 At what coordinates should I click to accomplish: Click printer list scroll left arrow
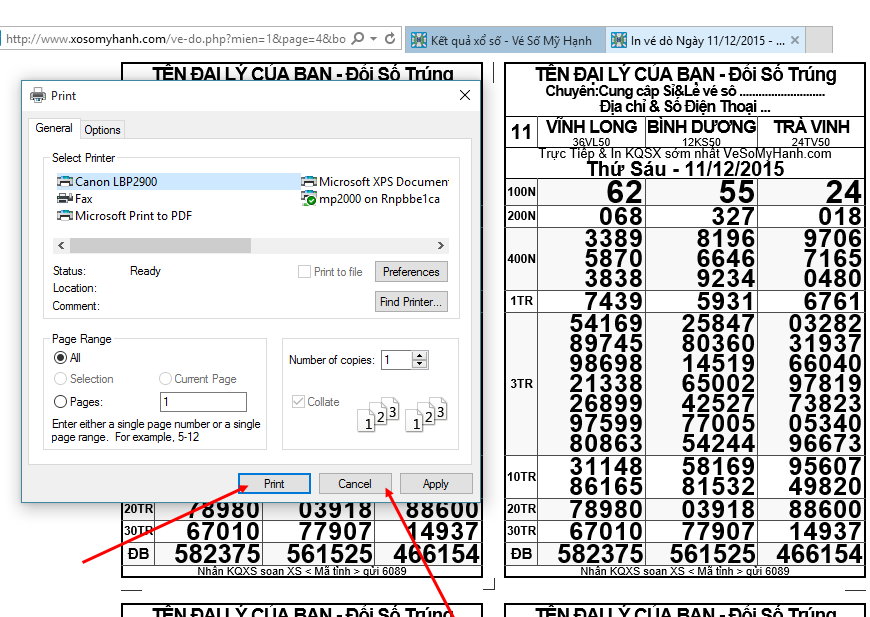point(61,245)
